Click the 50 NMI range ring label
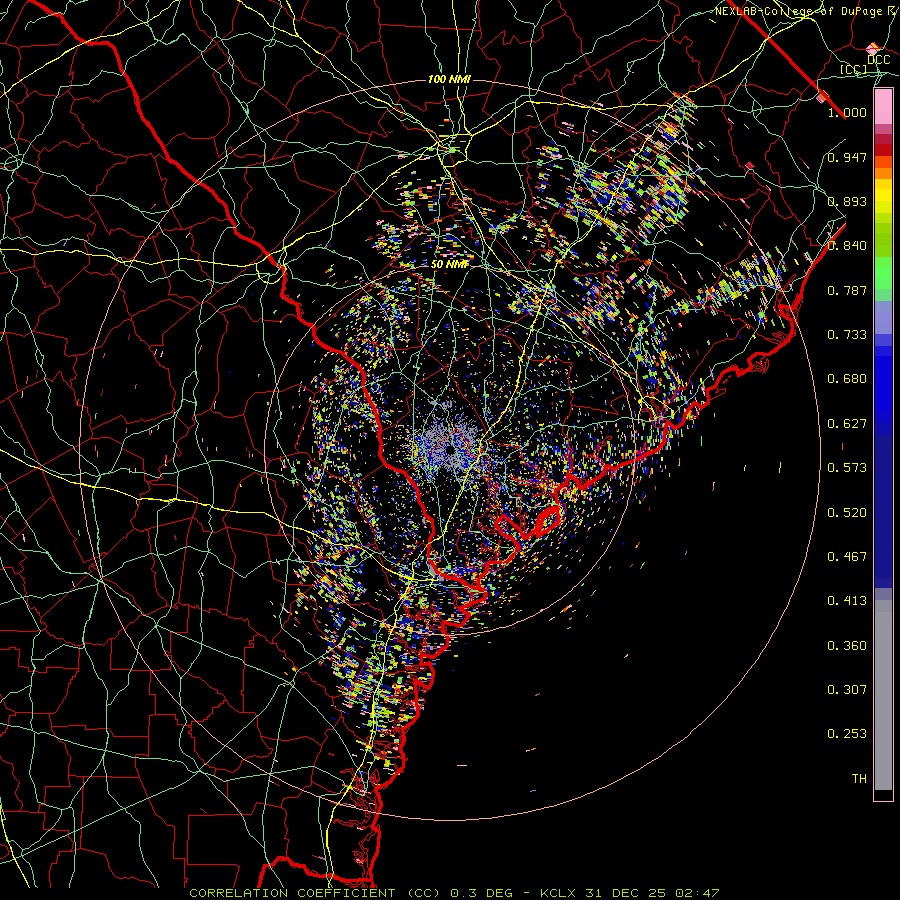This screenshot has width=900, height=900. click(x=450, y=265)
